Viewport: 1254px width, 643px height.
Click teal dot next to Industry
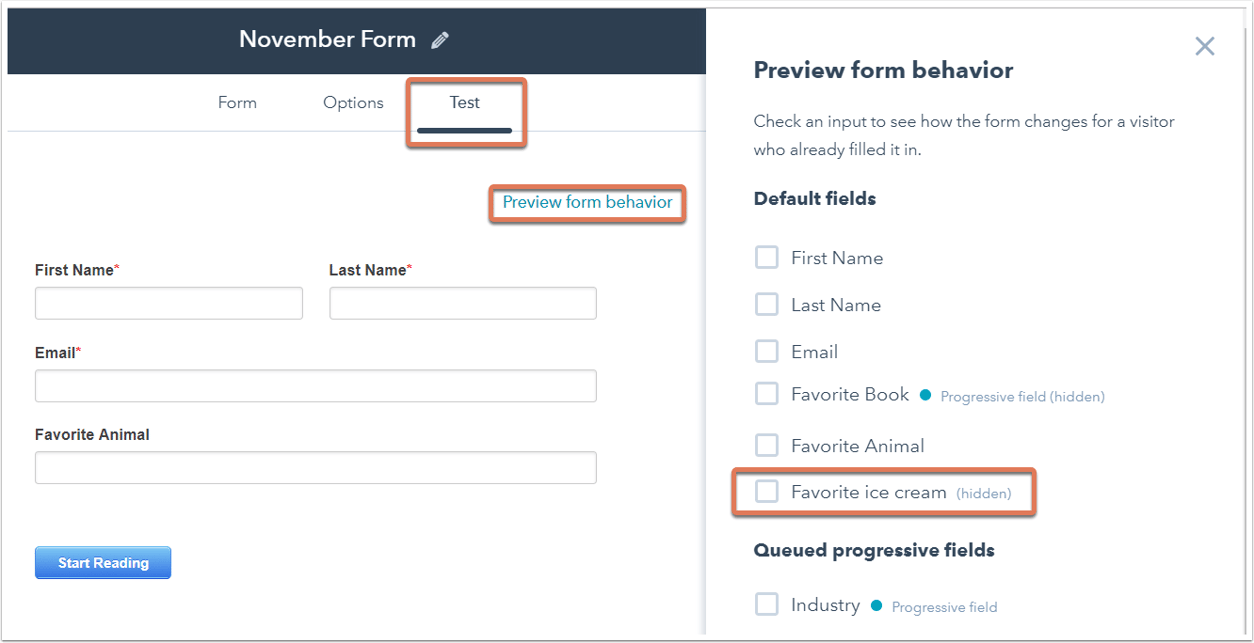pos(876,606)
